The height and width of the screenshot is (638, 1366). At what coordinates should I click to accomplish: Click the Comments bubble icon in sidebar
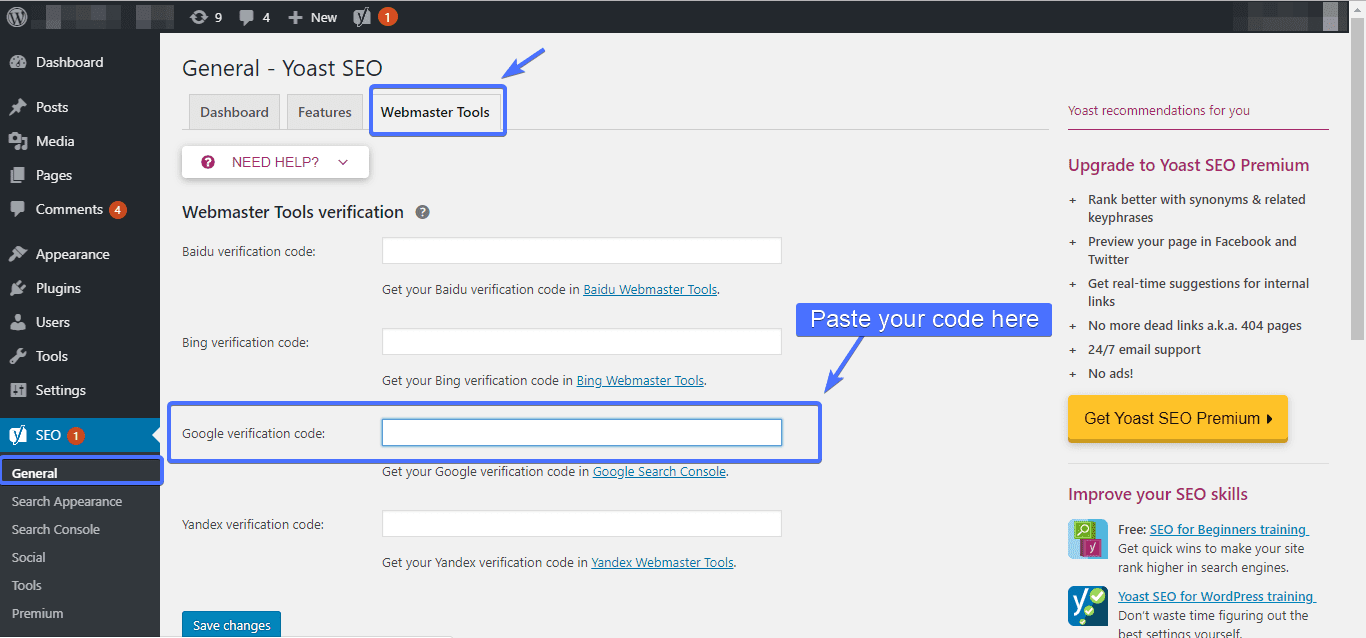pyautogui.click(x=18, y=209)
